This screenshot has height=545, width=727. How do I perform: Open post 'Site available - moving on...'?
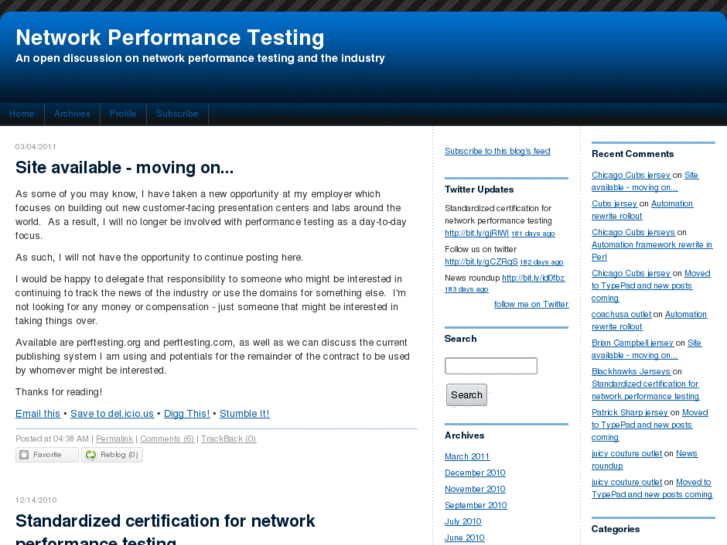(124, 167)
